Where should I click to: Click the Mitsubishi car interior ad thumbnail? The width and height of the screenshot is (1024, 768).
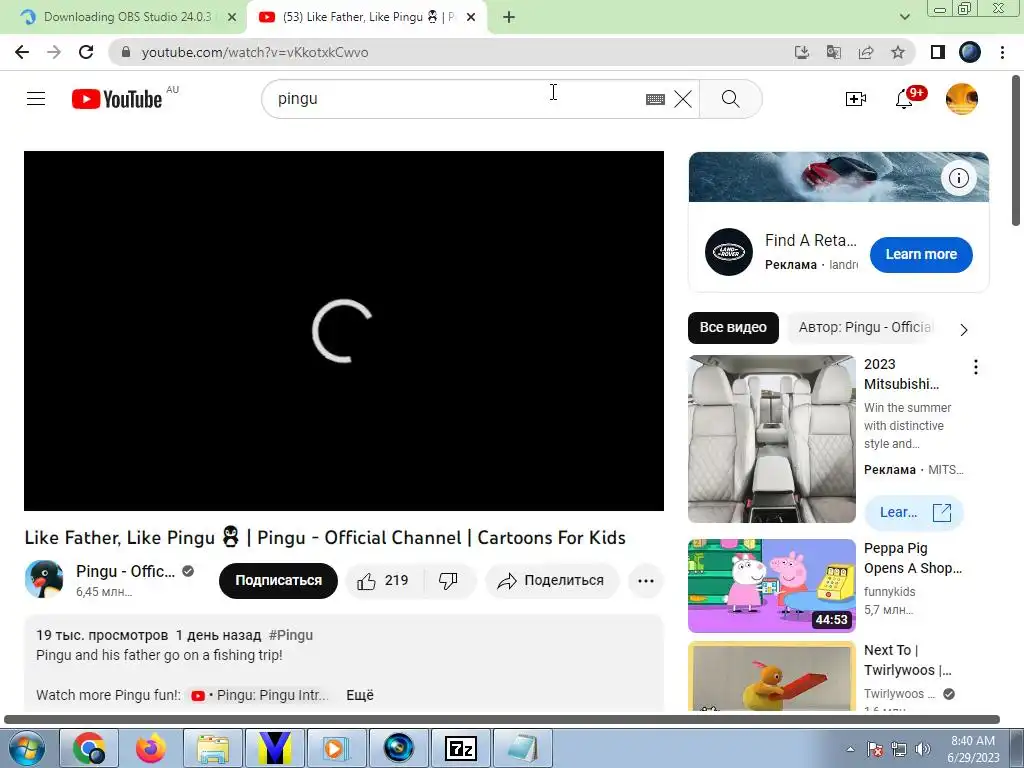[x=771, y=439]
